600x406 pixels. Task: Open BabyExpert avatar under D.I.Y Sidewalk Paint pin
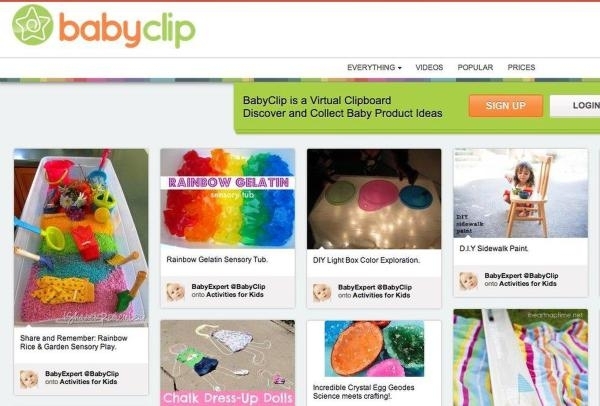469,281
